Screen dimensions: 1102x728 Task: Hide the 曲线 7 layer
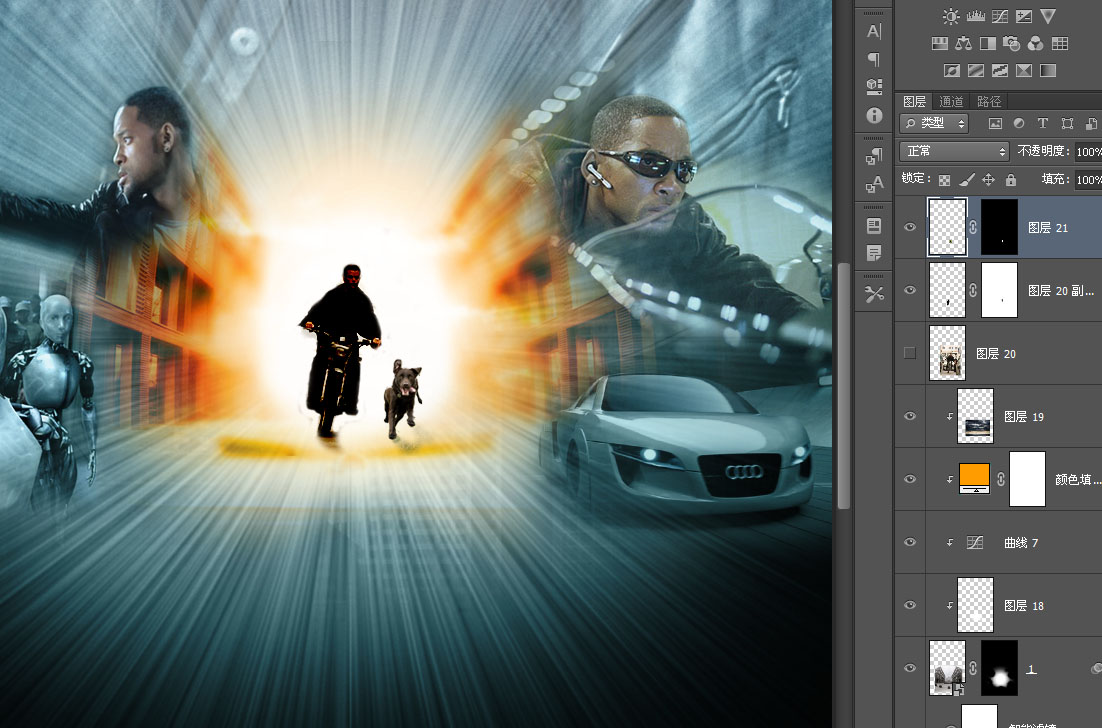coord(910,542)
